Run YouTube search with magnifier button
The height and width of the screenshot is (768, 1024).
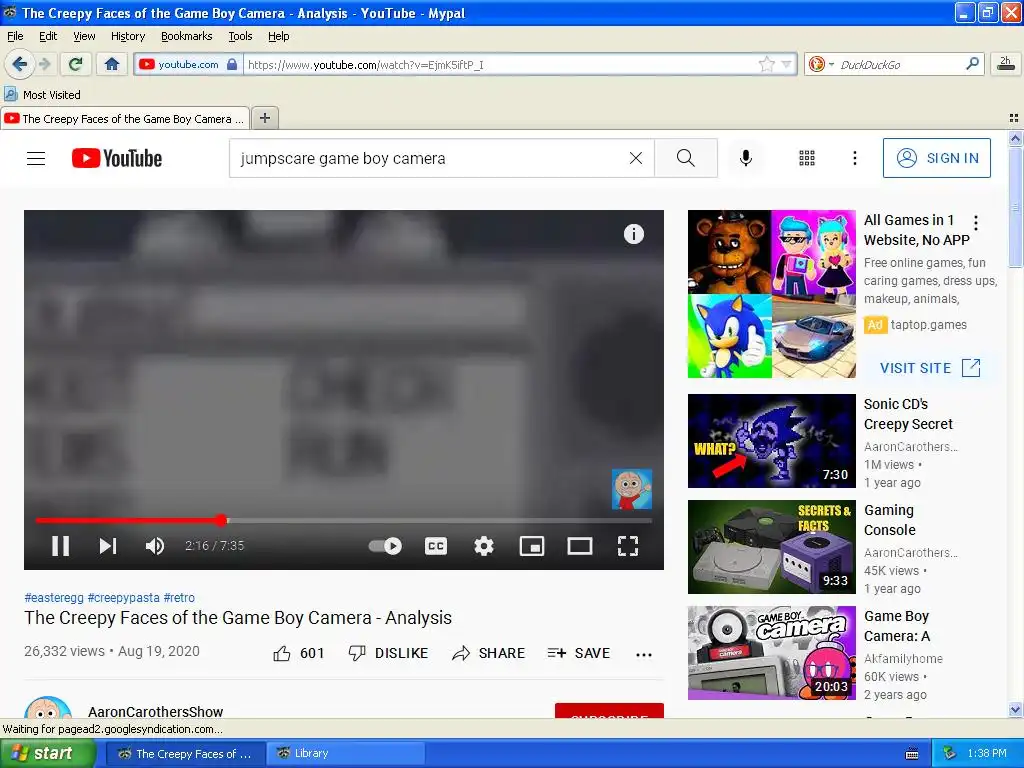(686, 158)
